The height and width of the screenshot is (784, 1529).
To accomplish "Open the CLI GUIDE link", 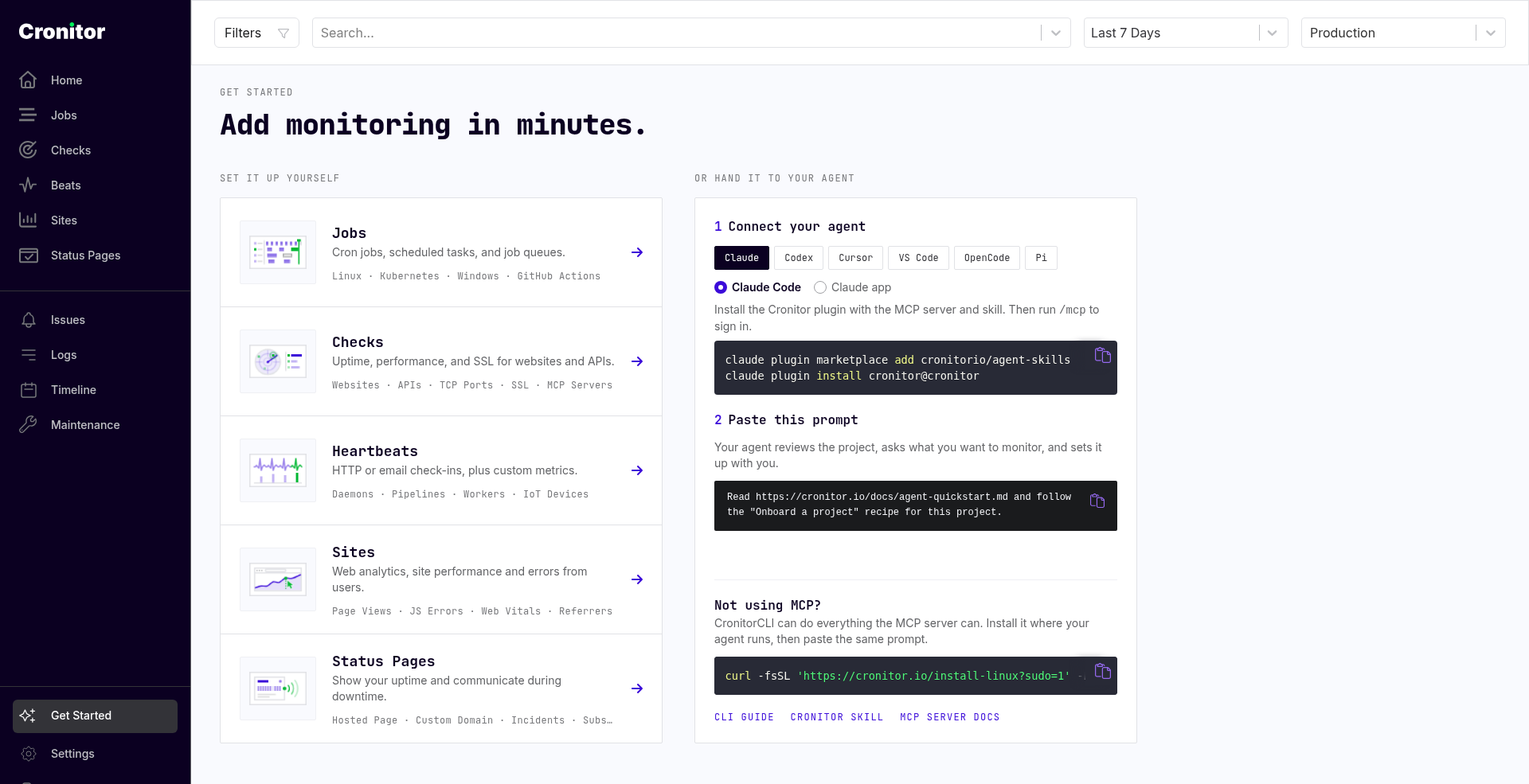I will pos(744,717).
